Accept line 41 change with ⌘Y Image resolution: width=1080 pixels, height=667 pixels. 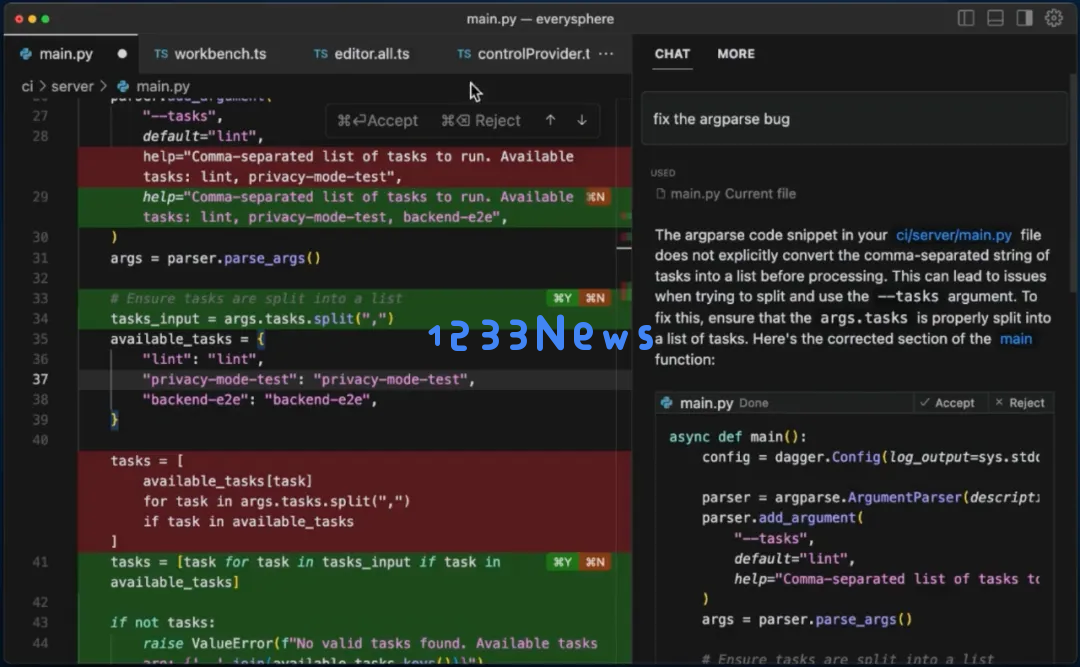563,562
